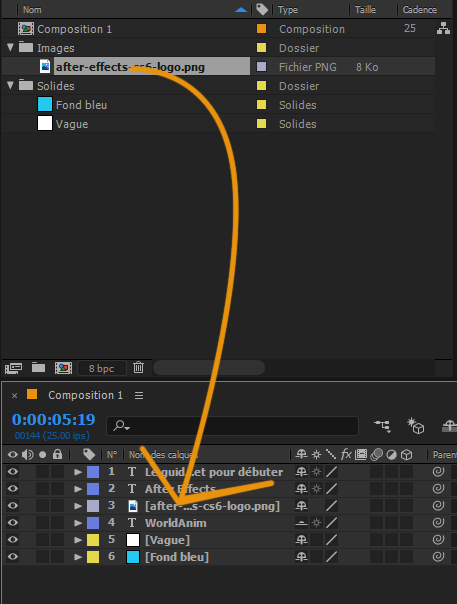Click the lock column header icon
Image resolution: width=457 pixels, height=604 pixels.
coord(57,455)
